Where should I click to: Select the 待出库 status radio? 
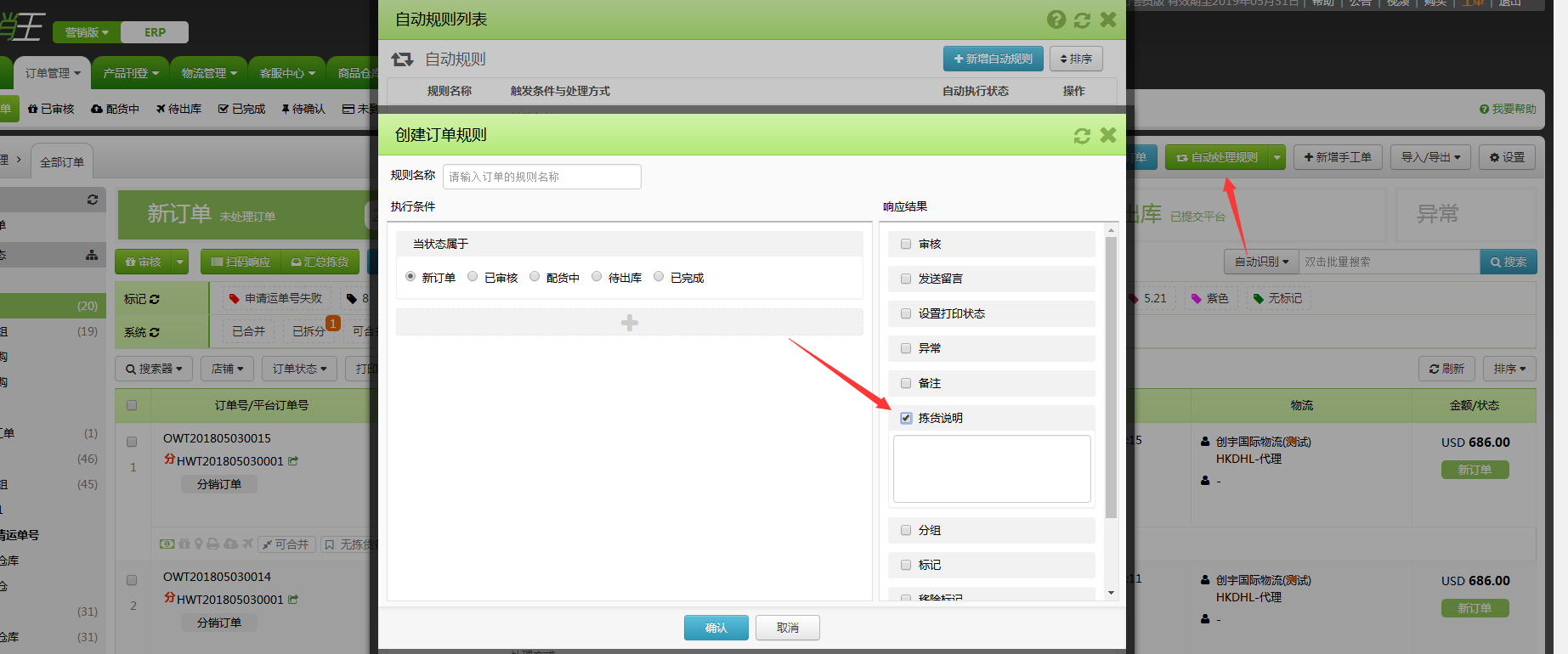pos(597,277)
